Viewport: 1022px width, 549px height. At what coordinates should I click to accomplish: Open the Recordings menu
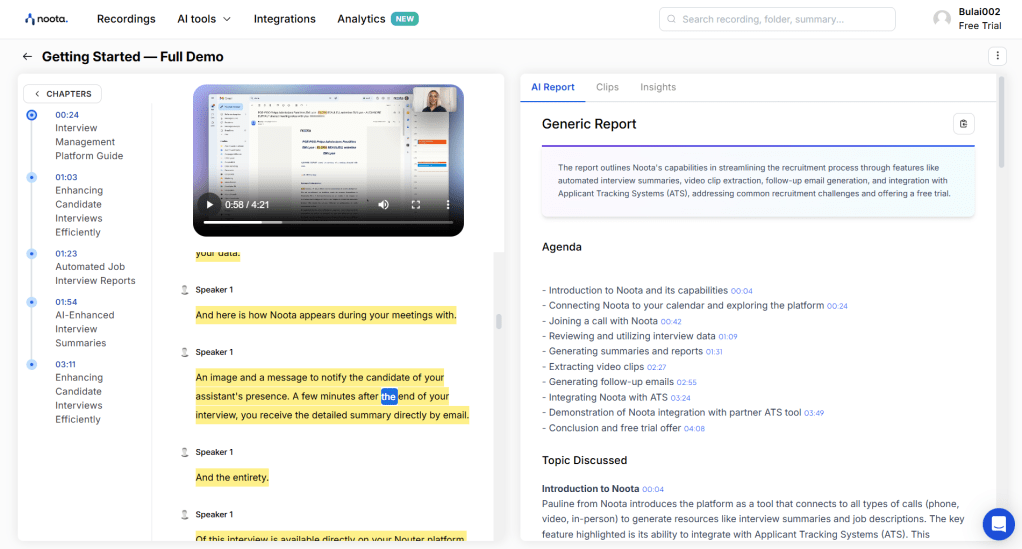[126, 19]
